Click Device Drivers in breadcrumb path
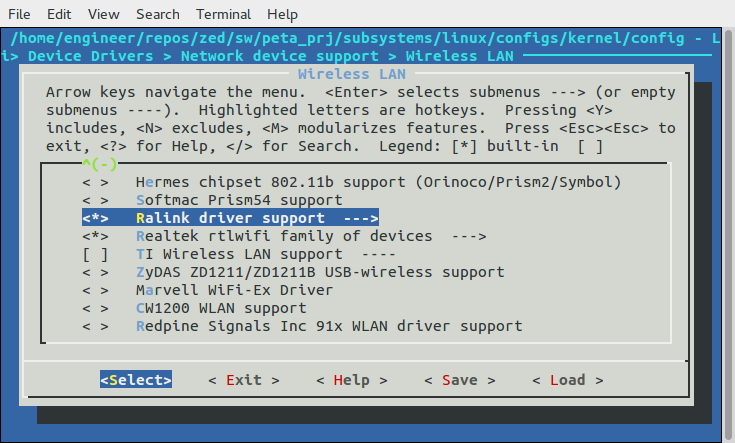Viewport: 735px width, 443px height. click(x=90, y=56)
